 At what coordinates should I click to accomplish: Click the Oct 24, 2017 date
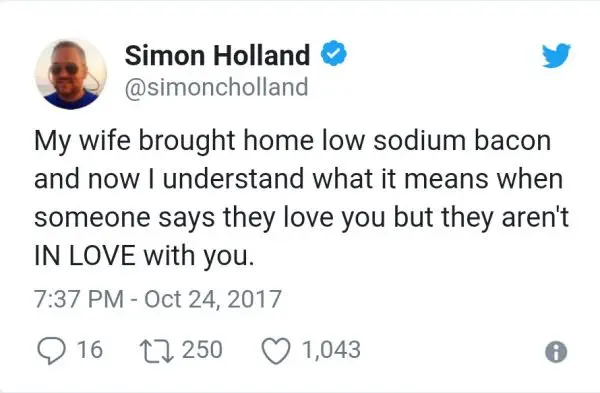pos(213,299)
